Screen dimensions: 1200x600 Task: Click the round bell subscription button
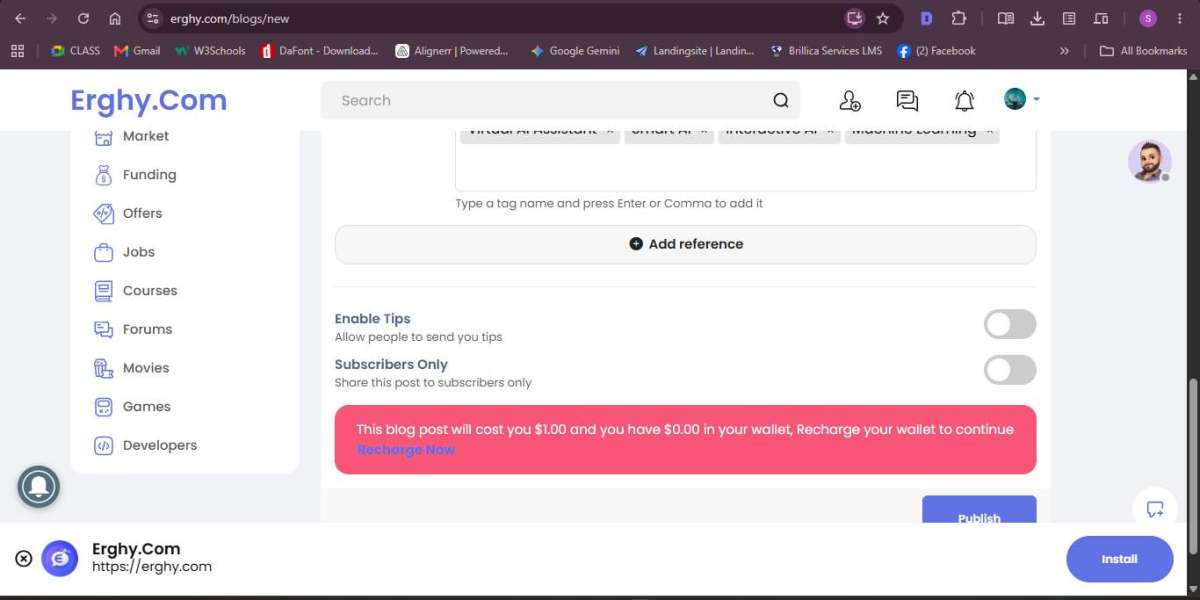pos(39,487)
